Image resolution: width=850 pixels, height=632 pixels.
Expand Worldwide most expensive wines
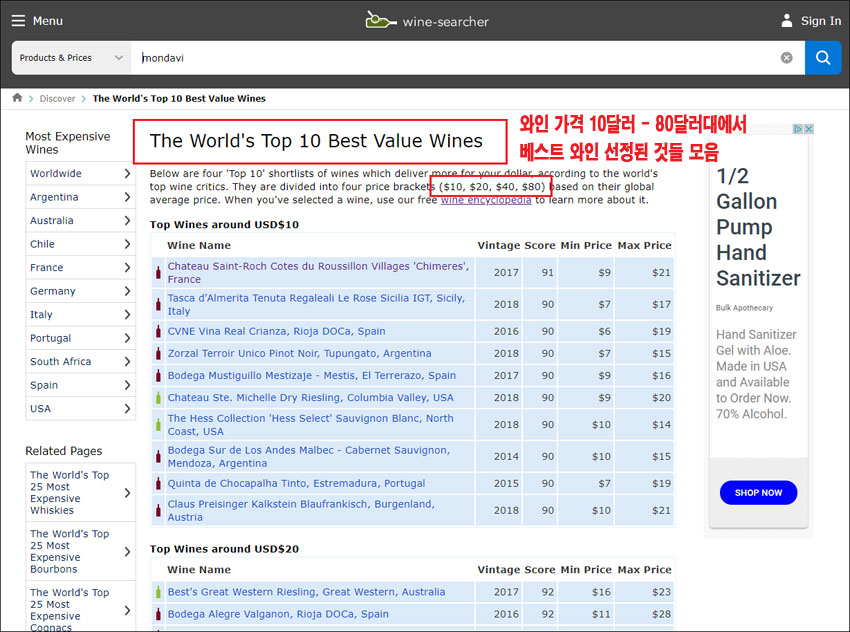point(80,173)
